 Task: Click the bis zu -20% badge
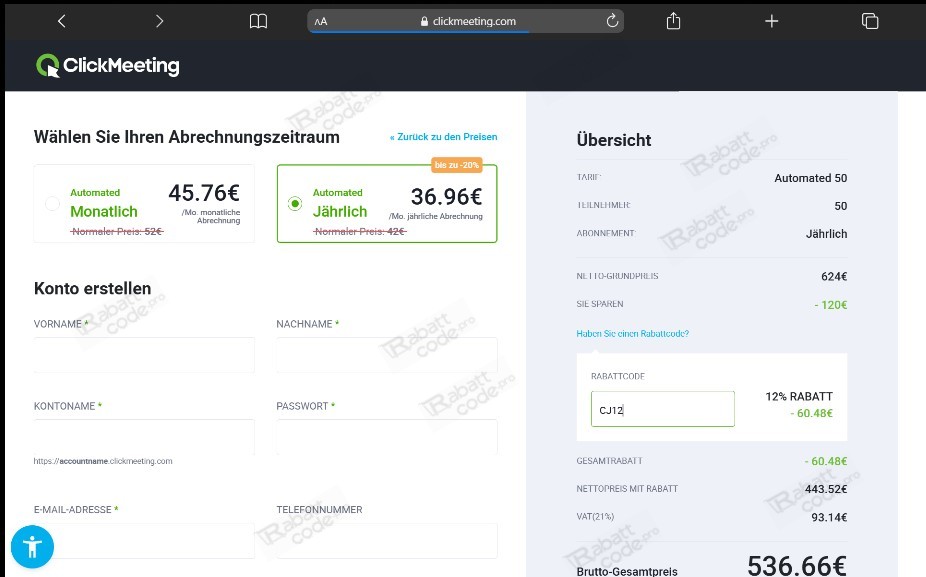click(x=457, y=165)
